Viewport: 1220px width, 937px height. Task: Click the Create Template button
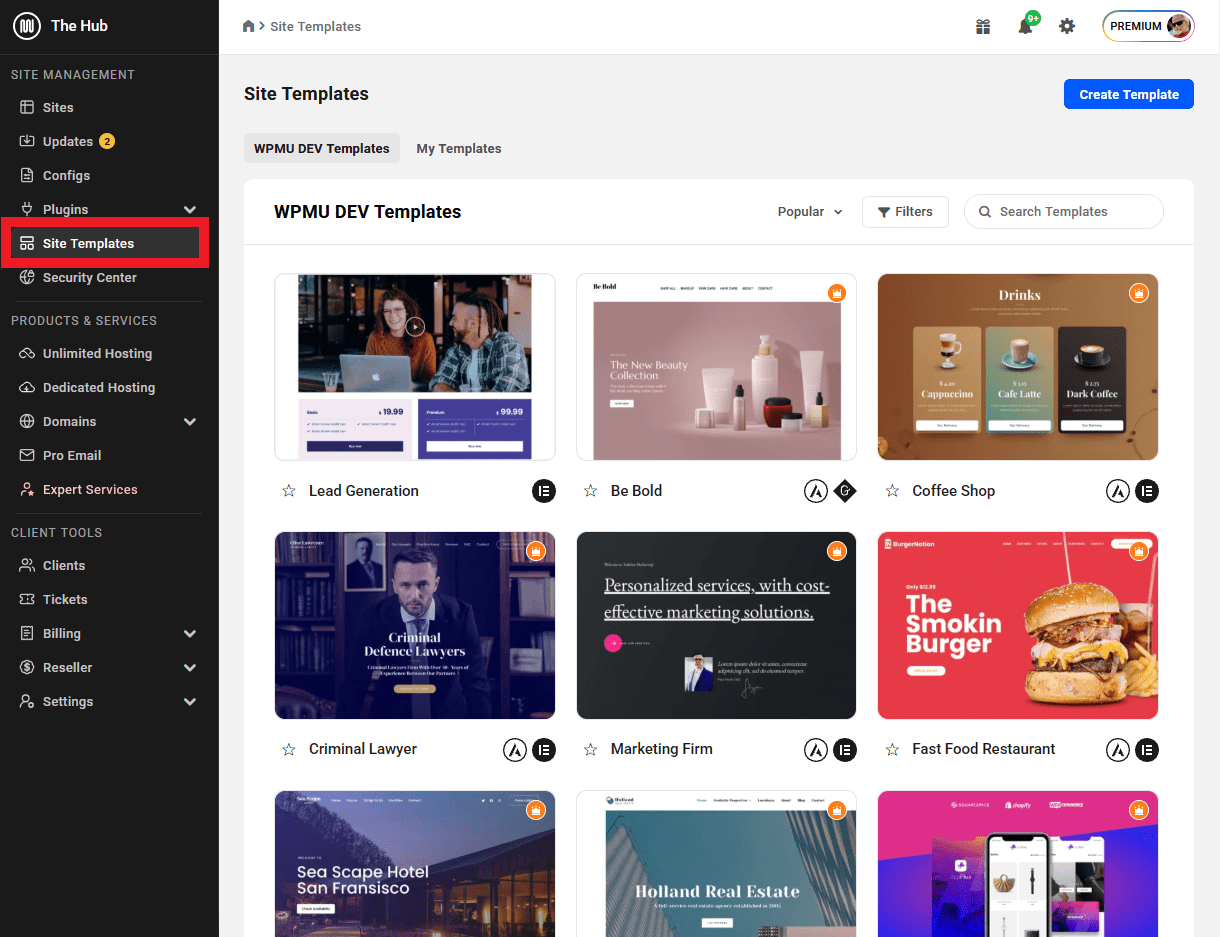[x=1129, y=94]
